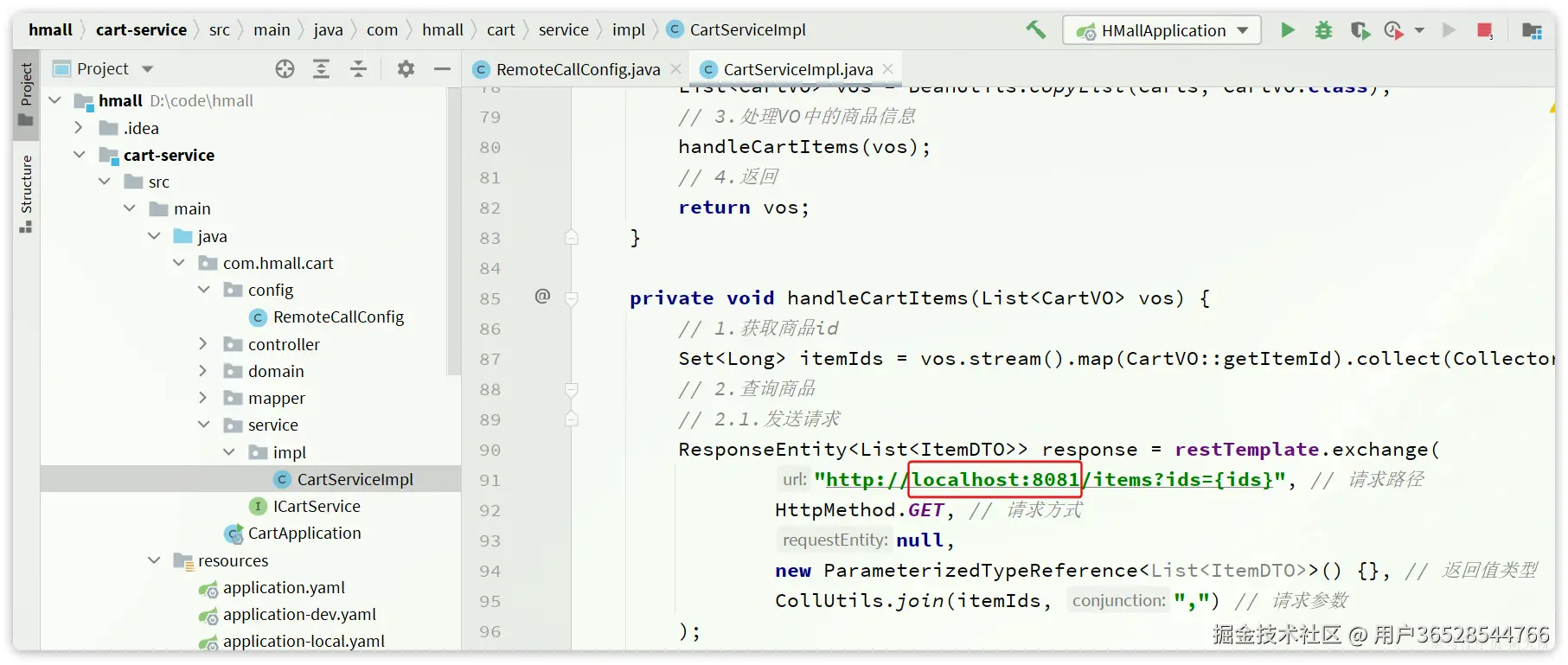The image size is (1568, 665).
Task: Expand the .idea folder
Action: tap(80, 128)
